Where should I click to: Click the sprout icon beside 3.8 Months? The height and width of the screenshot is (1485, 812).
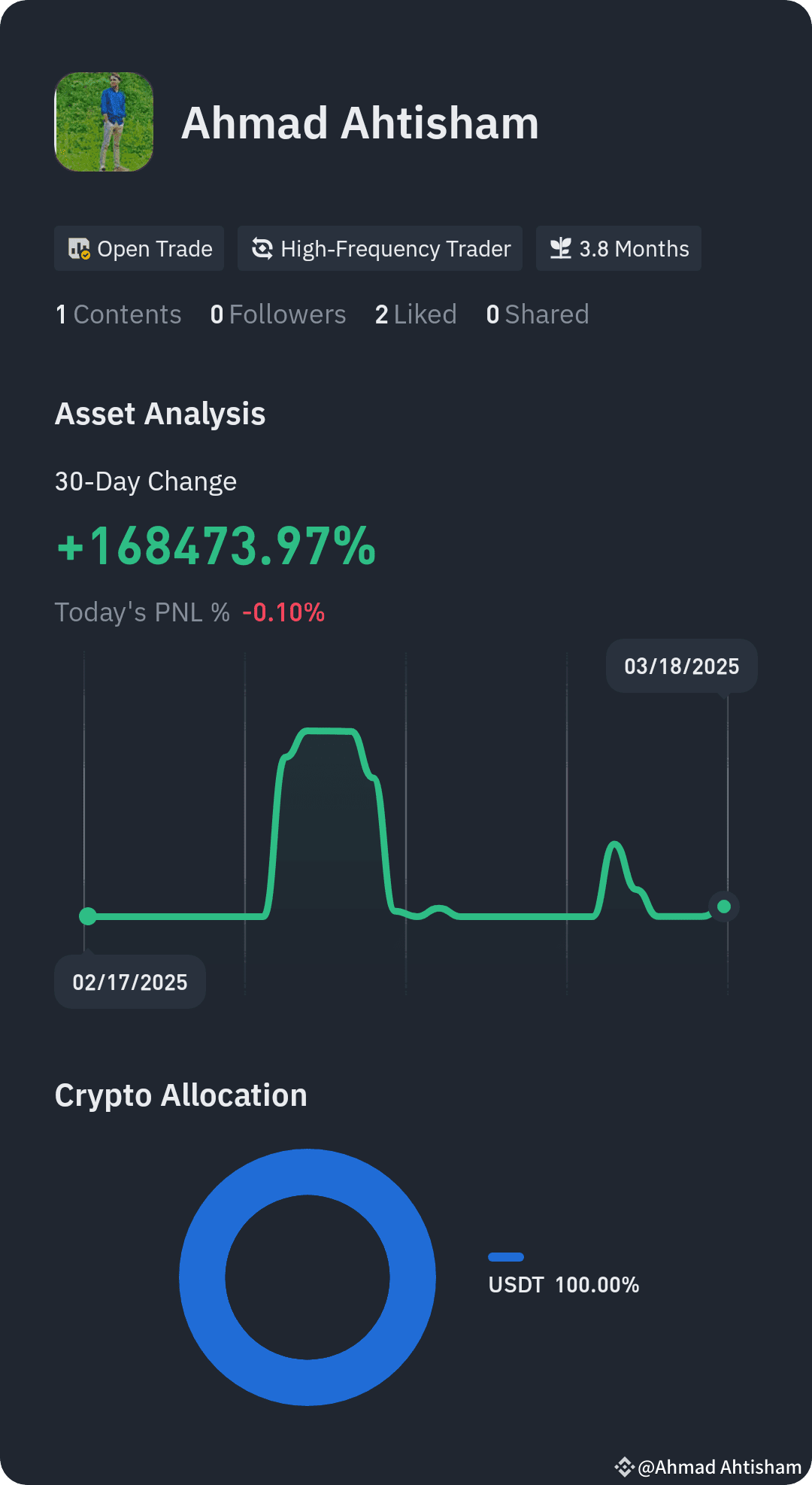click(x=561, y=249)
